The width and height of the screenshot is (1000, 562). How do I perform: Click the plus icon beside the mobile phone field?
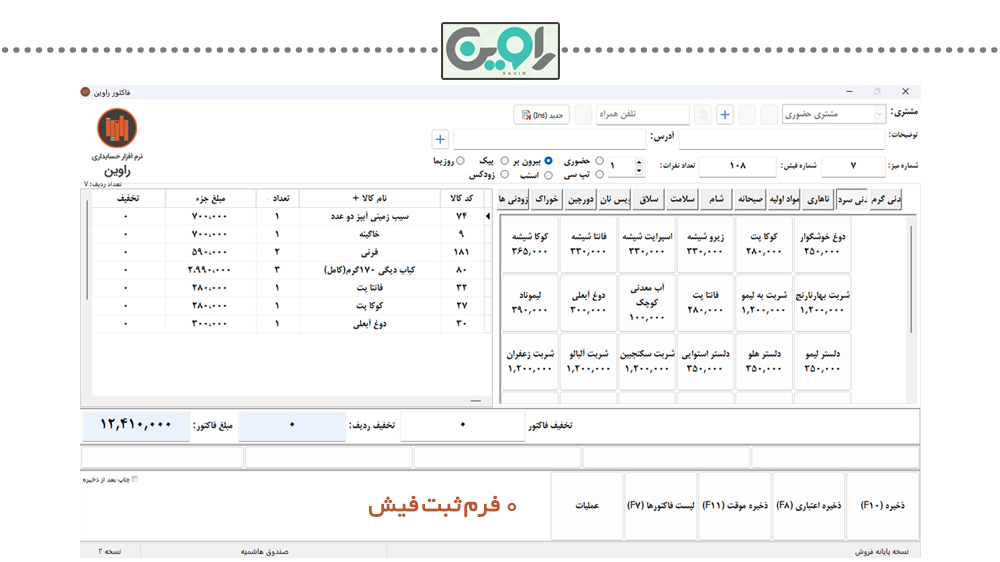pyautogui.click(x=725, y=115)
